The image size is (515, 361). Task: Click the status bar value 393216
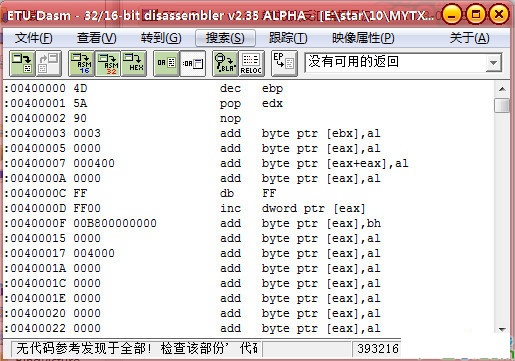[x=378, y=349]
